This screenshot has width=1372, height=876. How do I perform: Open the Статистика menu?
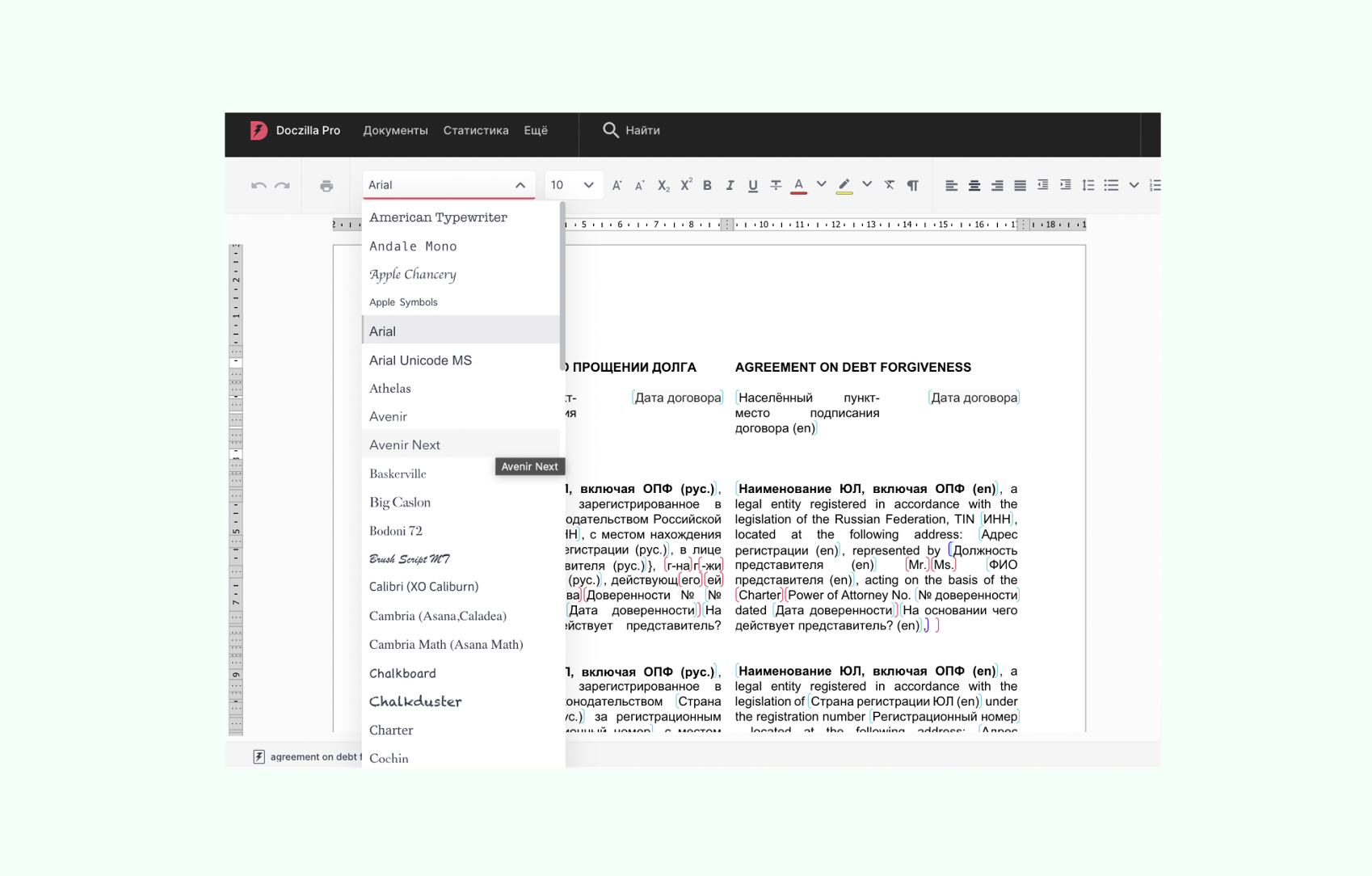(x=476, y=130)
